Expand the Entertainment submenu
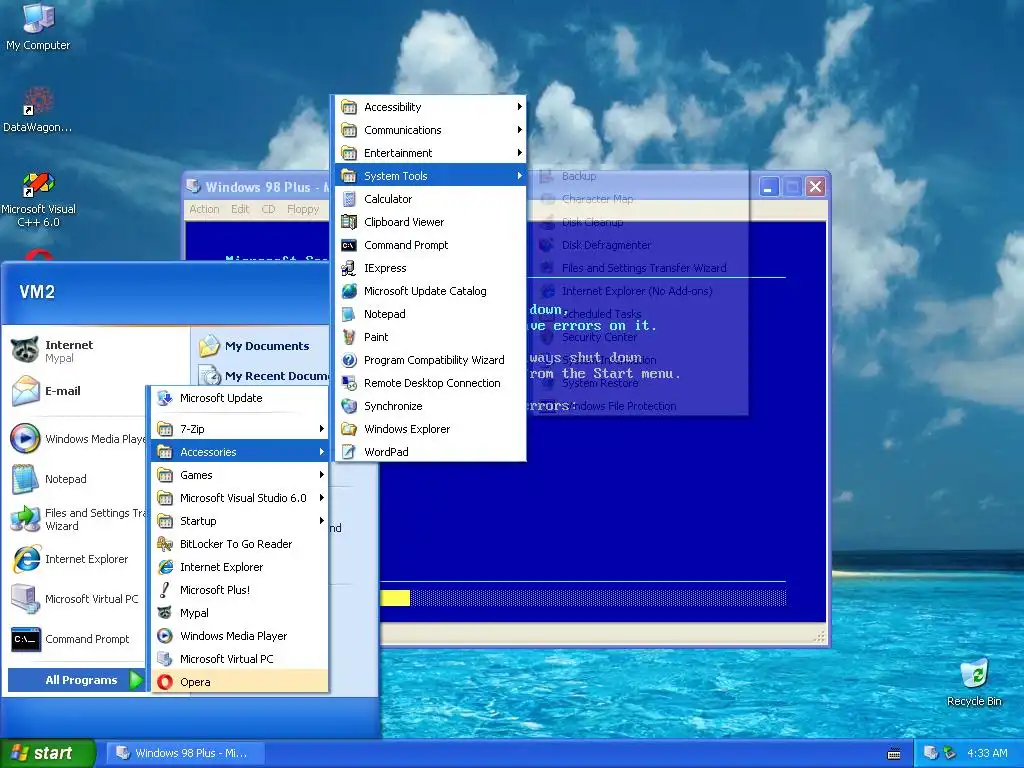This screenshot has height=768, width=1024. [430, 153]
